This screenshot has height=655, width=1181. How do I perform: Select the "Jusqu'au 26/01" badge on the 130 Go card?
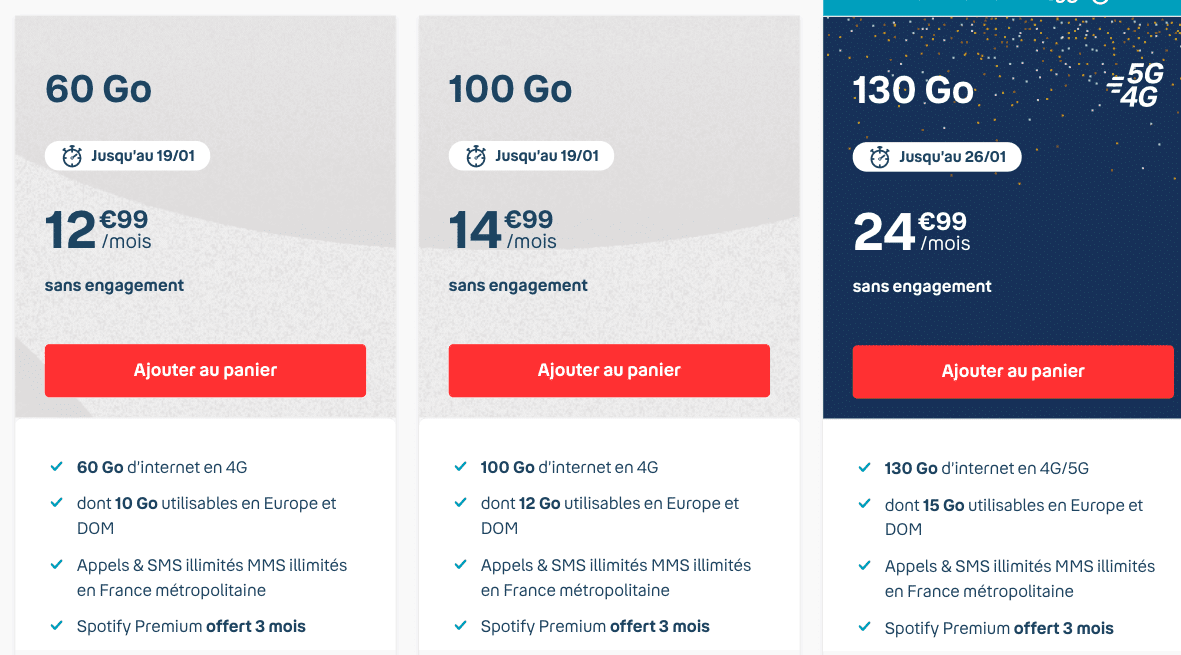point(936,156)
